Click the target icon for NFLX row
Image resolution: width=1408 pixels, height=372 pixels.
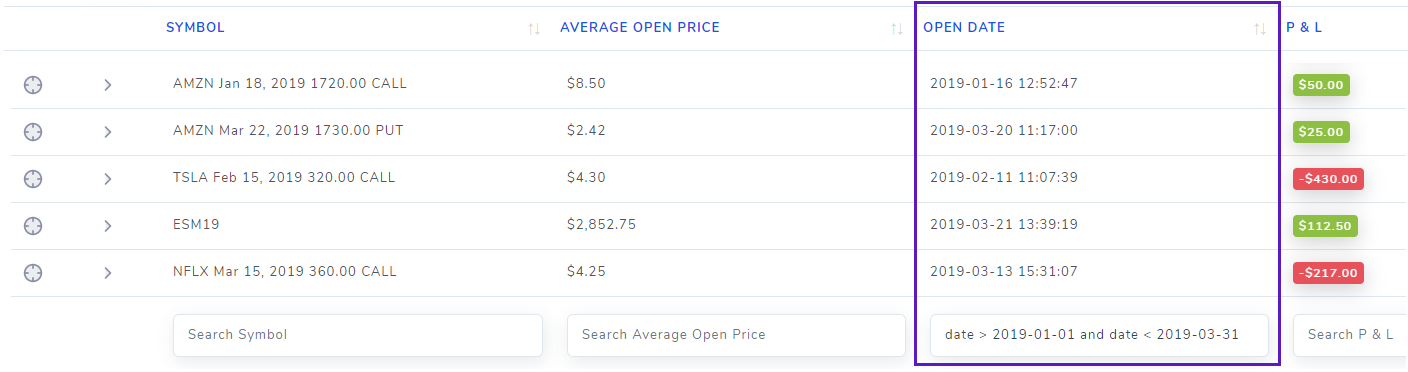click(33, 273)
